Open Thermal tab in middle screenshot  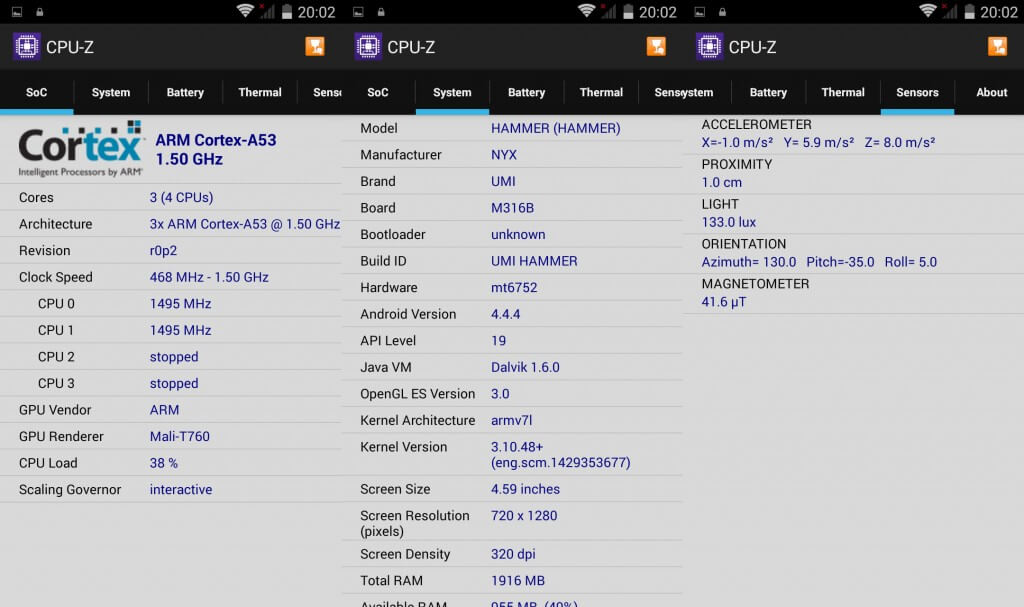[x=601, y=92]
